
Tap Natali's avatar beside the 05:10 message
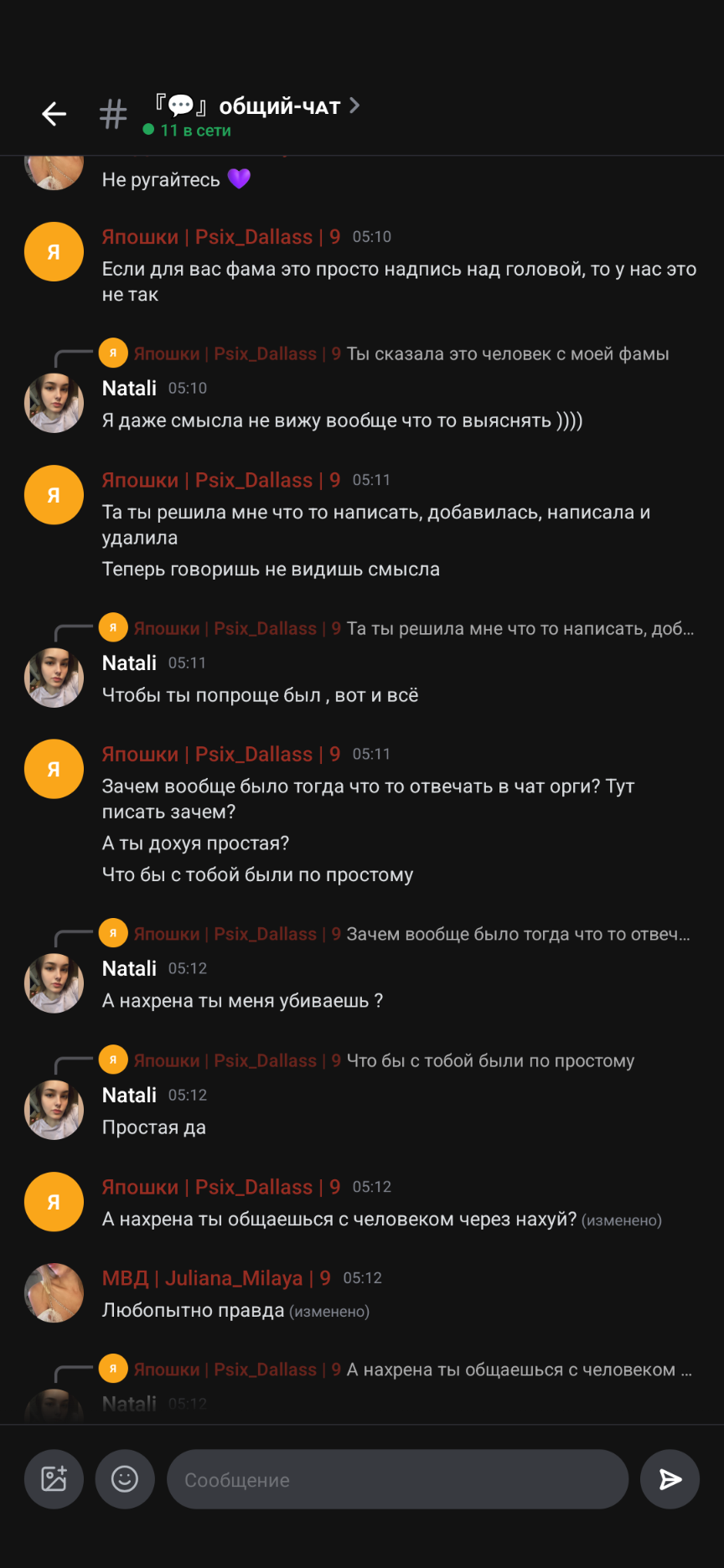[x=54, y=403]
